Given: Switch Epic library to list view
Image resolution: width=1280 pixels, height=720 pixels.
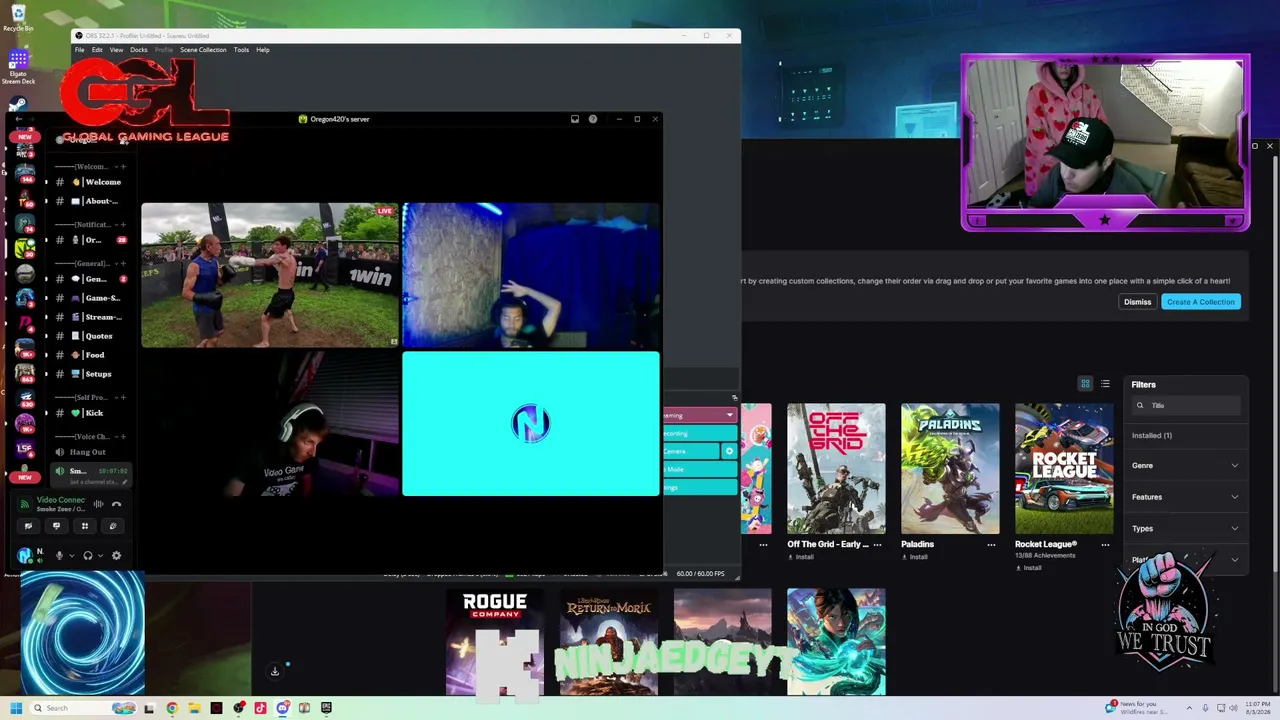Looking at the screenshot, I should (x=1105, y=384).
